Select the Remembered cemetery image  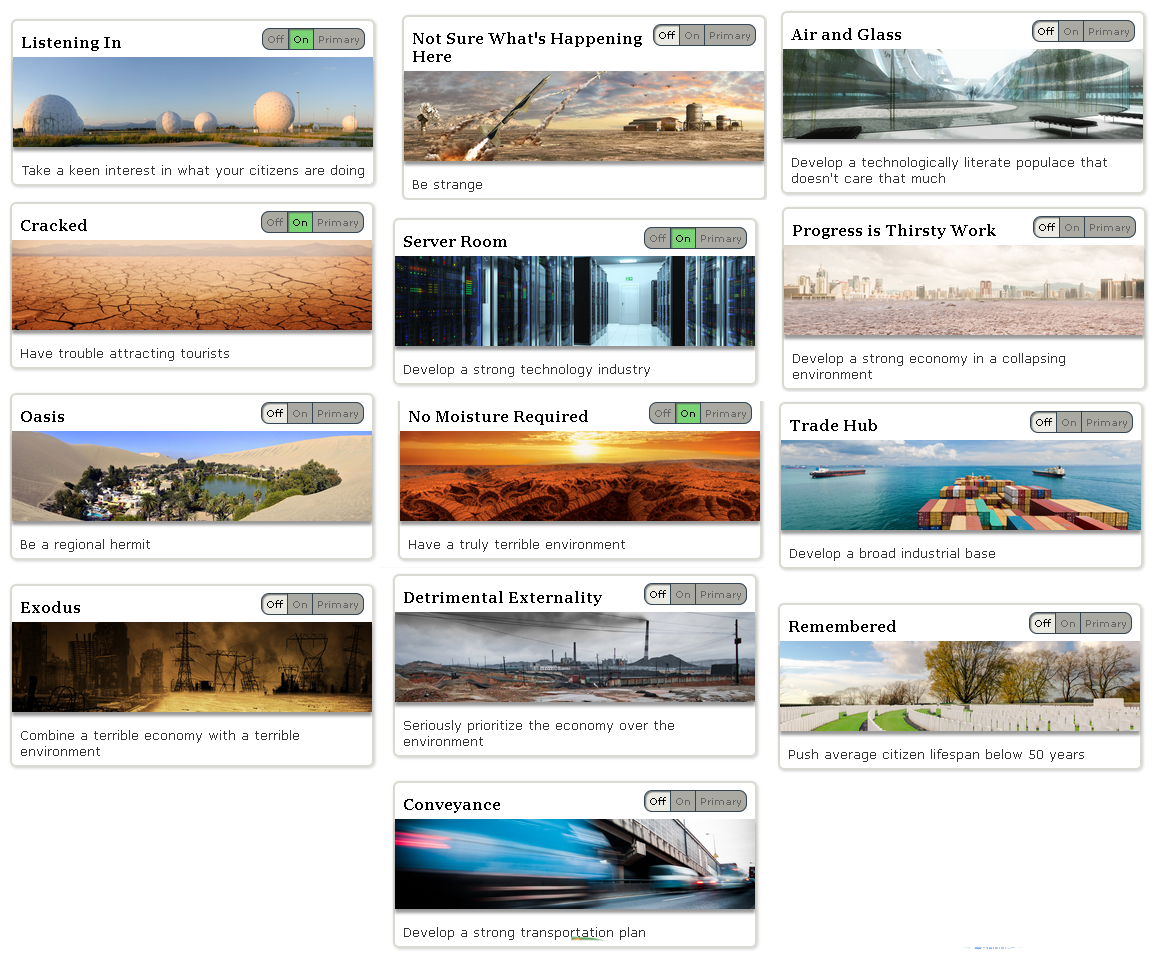(x=960, y=686)
